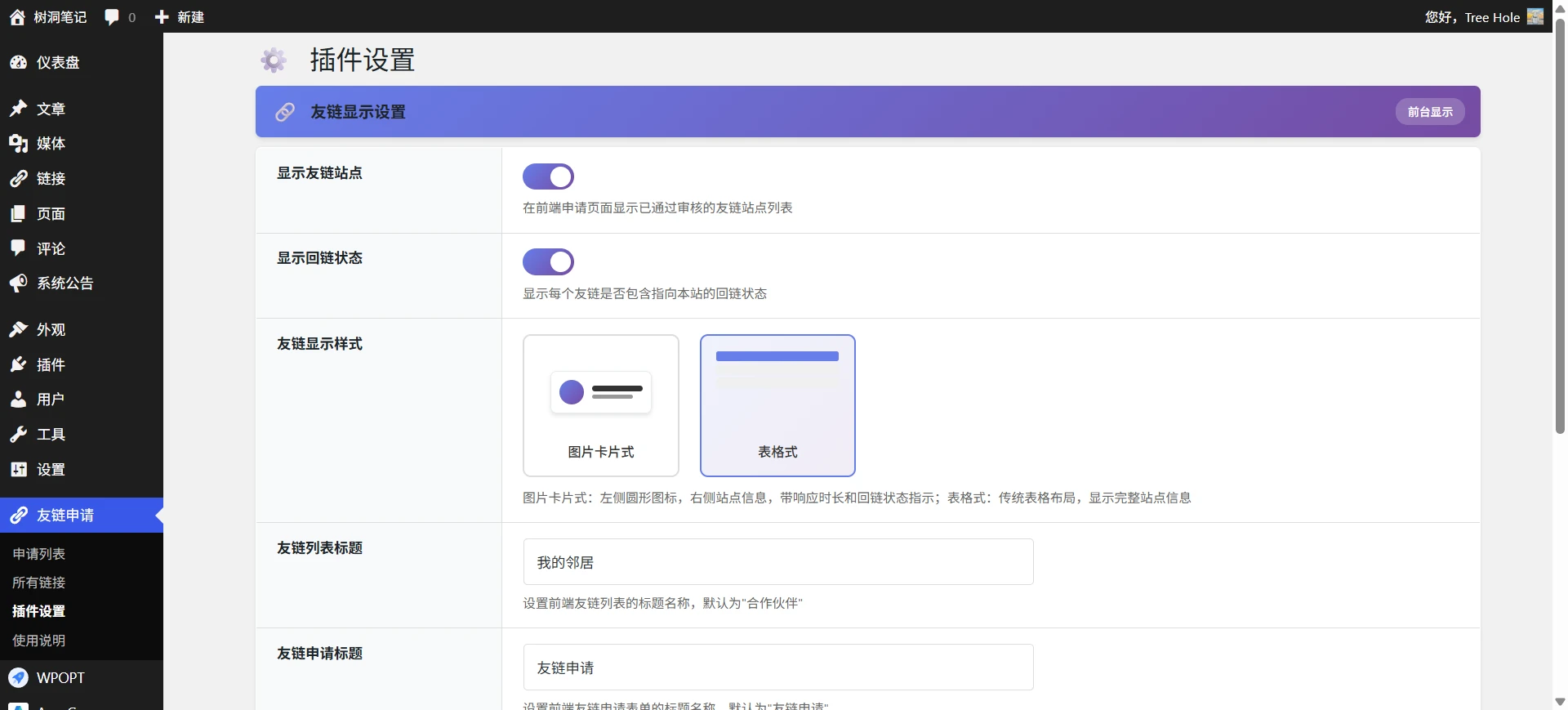Open the comments bubble in admin bar

pyautogui.click(x=113, y=17)
